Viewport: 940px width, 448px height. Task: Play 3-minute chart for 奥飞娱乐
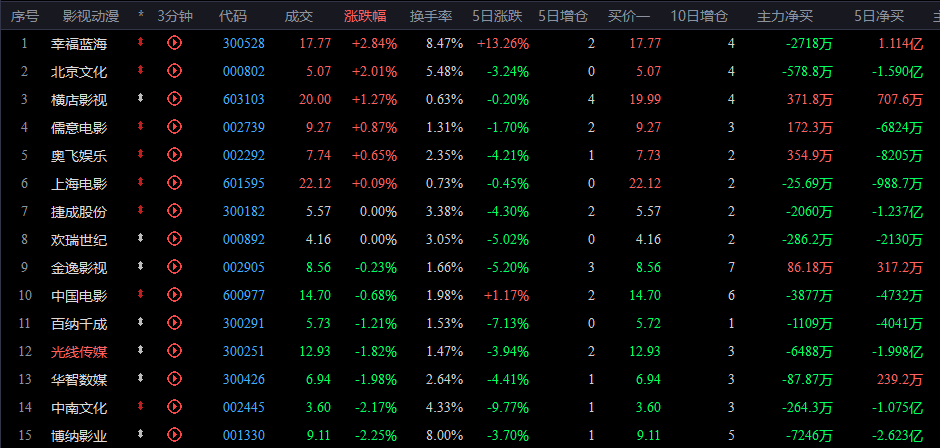pyautogui.click(x=174, y=155)
